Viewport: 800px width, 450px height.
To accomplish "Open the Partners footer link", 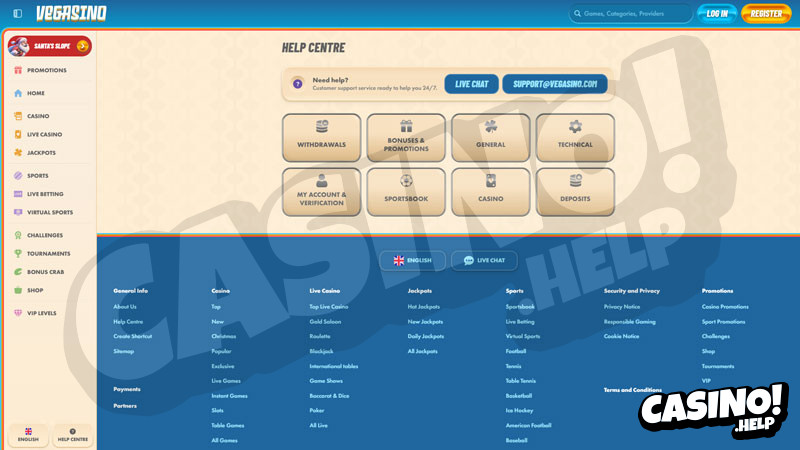I will [125, 406].
